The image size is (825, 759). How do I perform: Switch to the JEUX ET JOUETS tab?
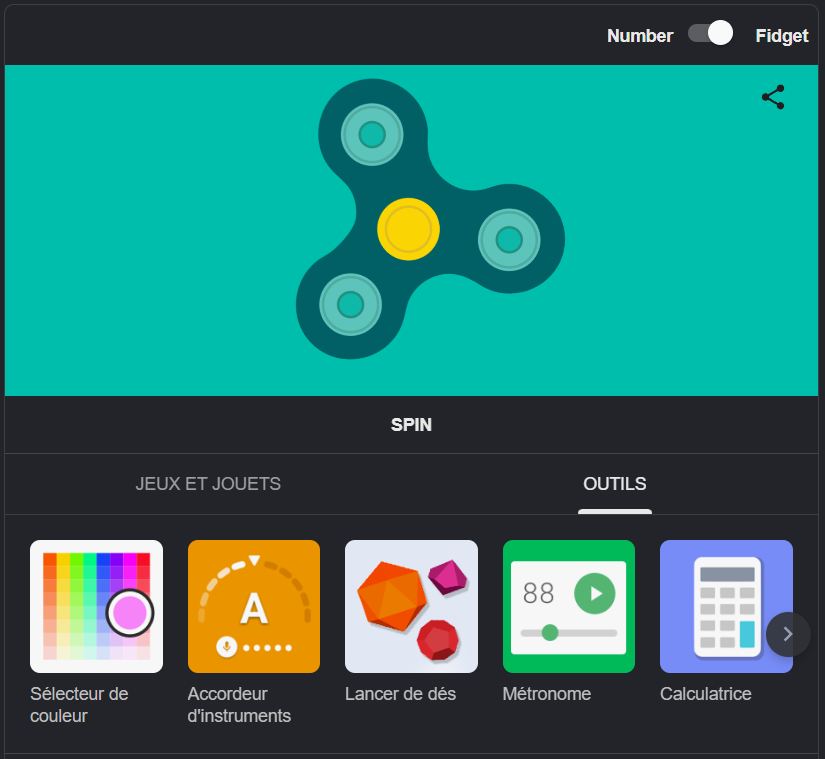[x=208, y=484]
